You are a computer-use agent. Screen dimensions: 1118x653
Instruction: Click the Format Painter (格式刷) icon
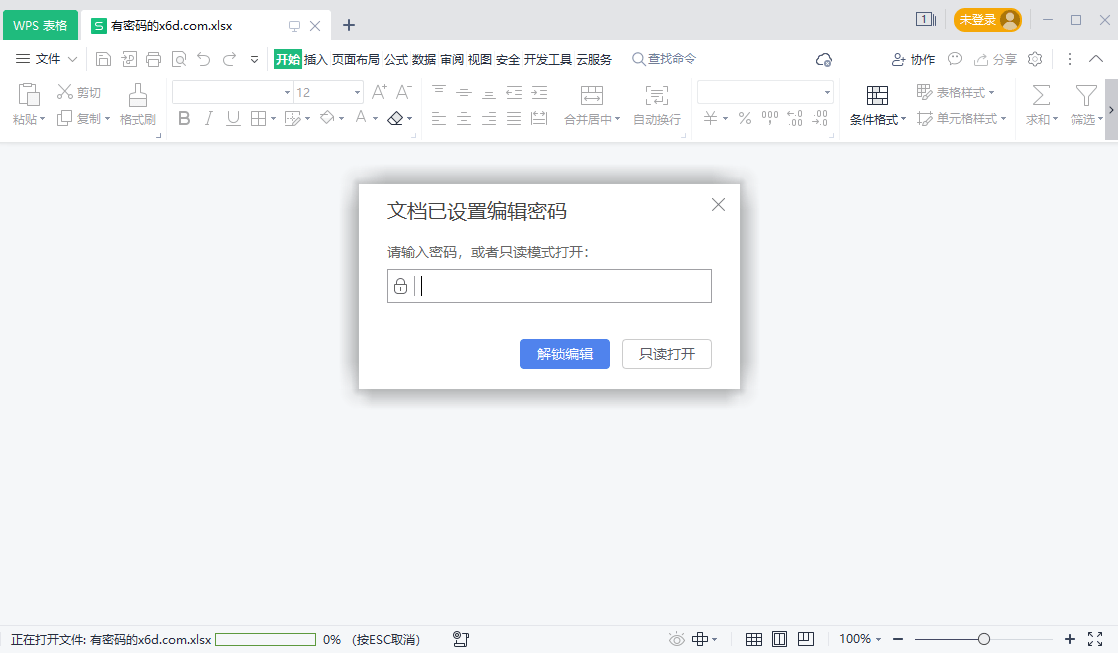coord(138,95)
